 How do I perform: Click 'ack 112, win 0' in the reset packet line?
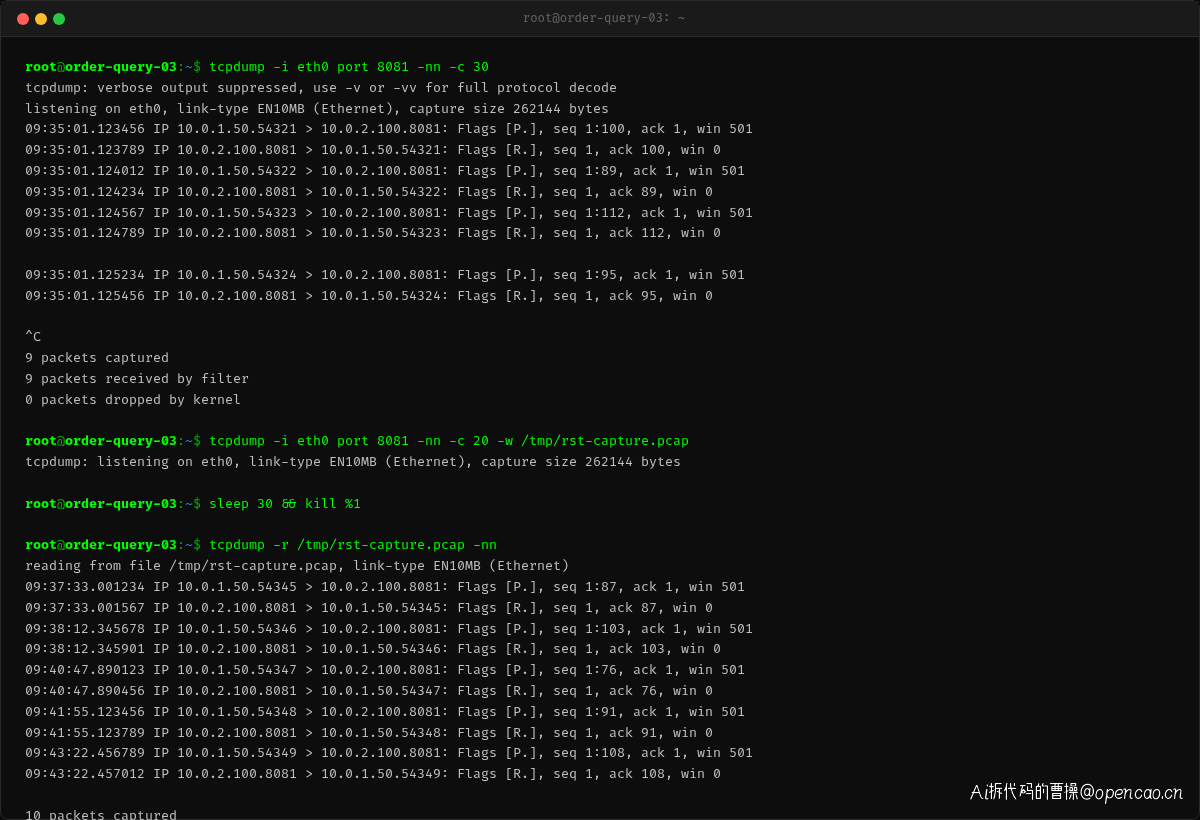(665, 233)
